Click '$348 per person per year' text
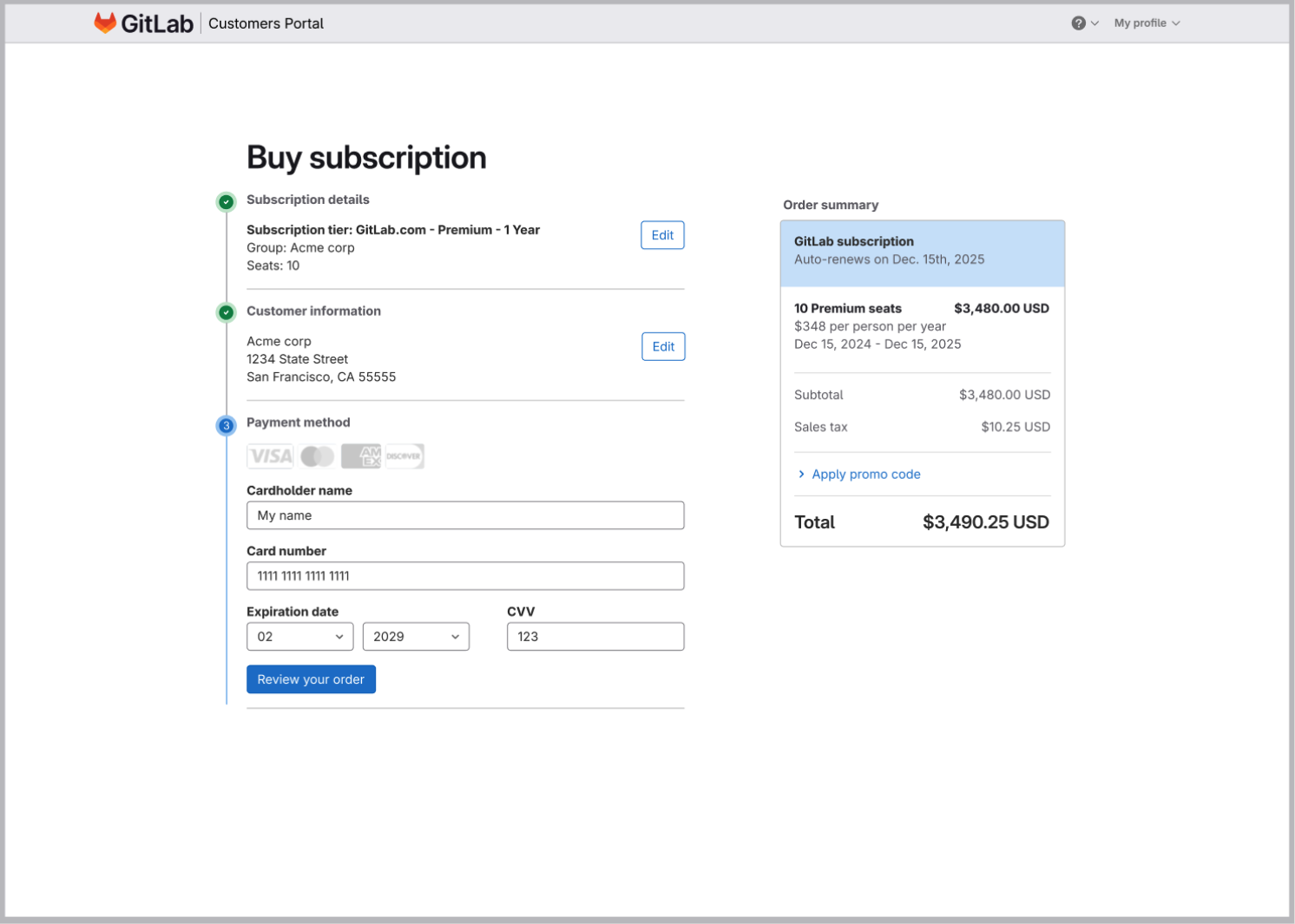The width and height of the screenshot is (1295, 924). (870, 326)
